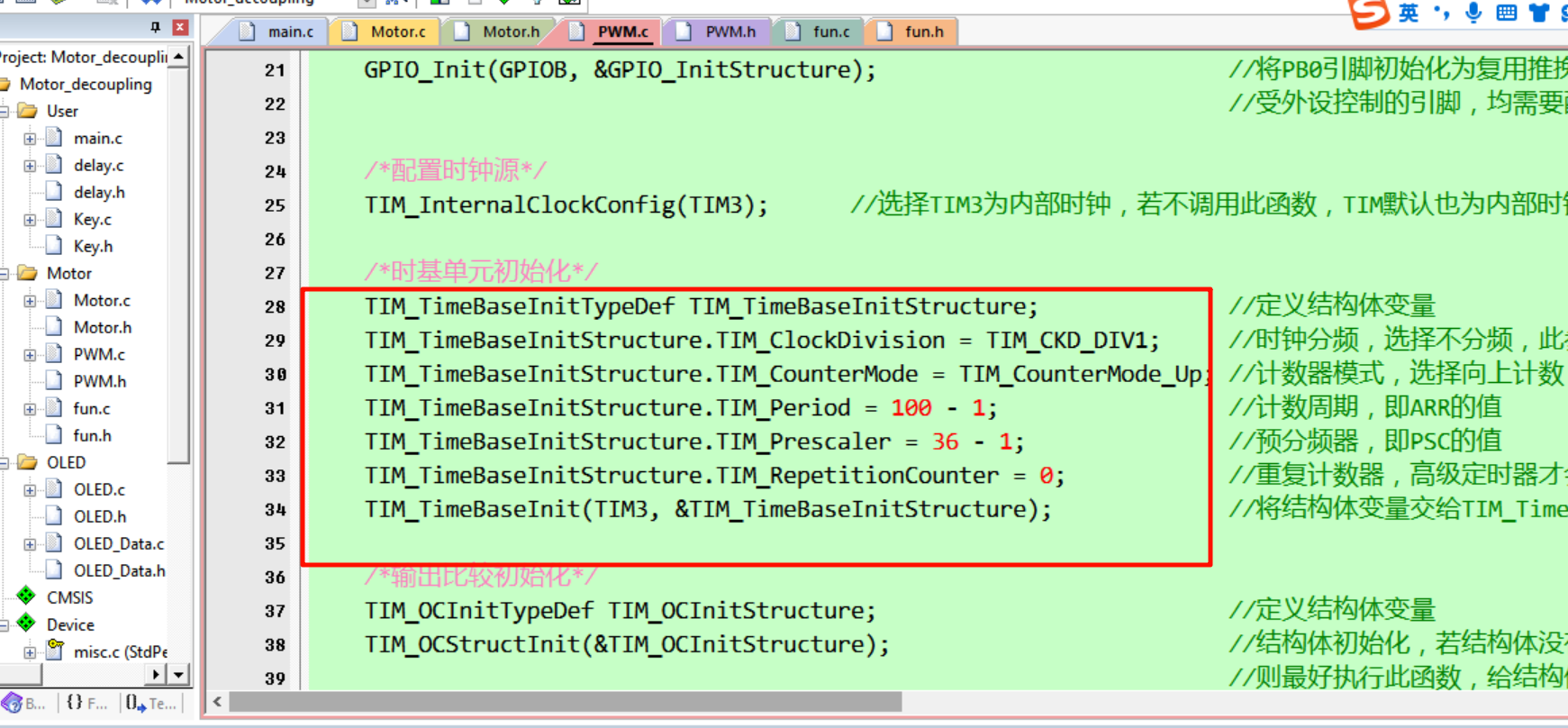Expand the OLED.c tree node

(x=30, y=490)
